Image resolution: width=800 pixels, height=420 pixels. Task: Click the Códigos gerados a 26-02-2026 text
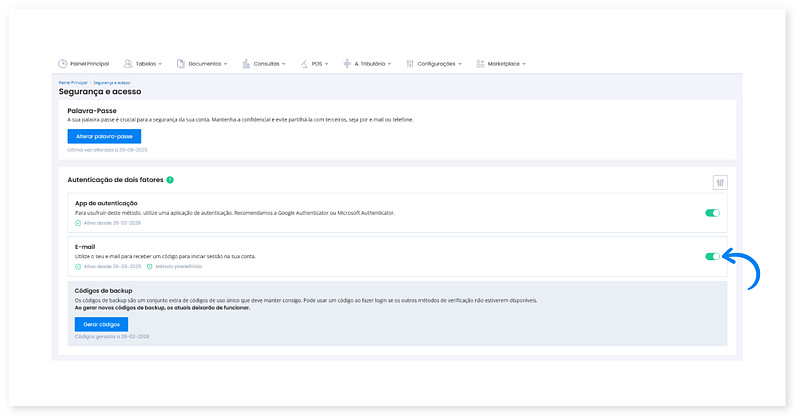112,337
